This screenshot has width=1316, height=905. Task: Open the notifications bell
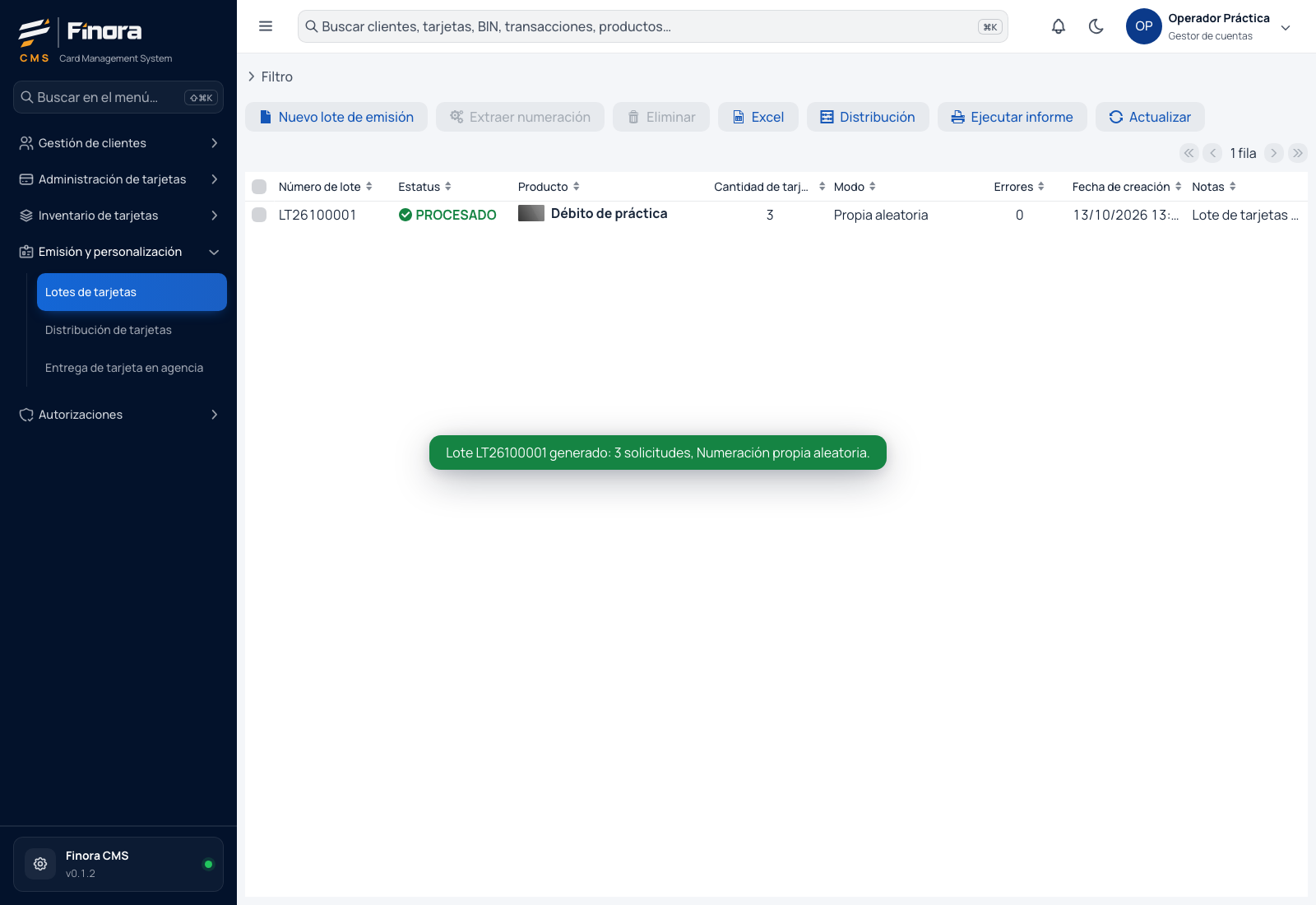point(1059,26)
